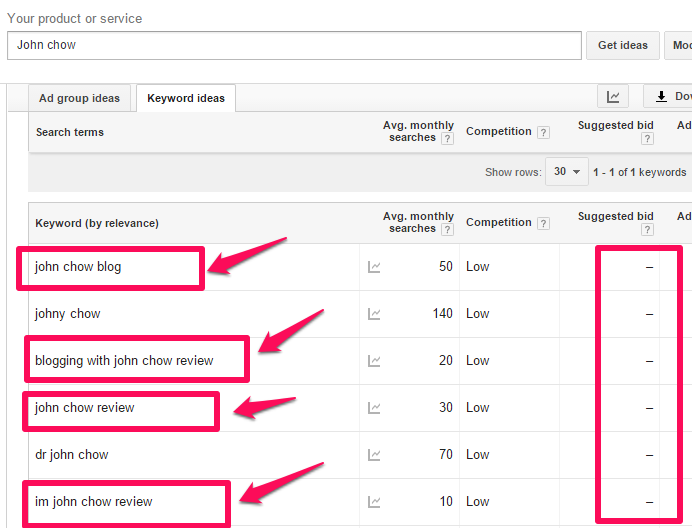Open help for Competition in Keyword header

point(543,223)
